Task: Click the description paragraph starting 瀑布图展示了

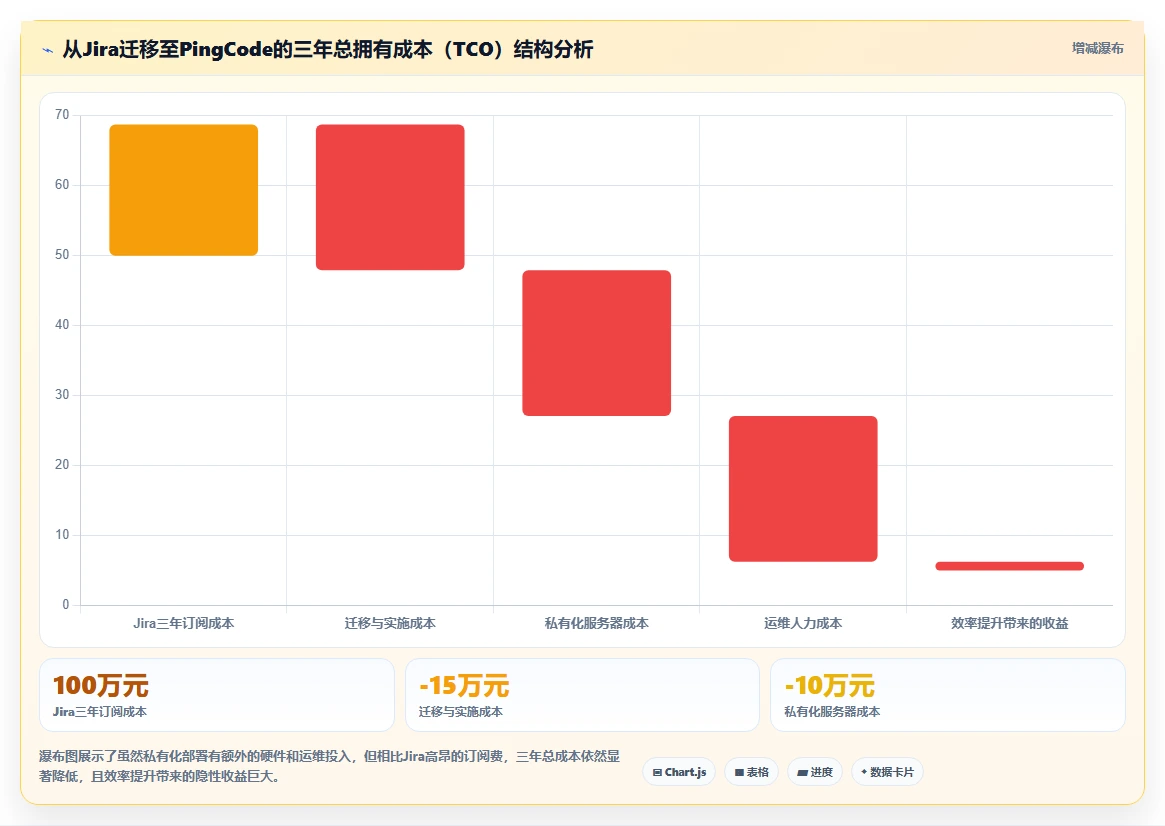Action: (329, 766)
